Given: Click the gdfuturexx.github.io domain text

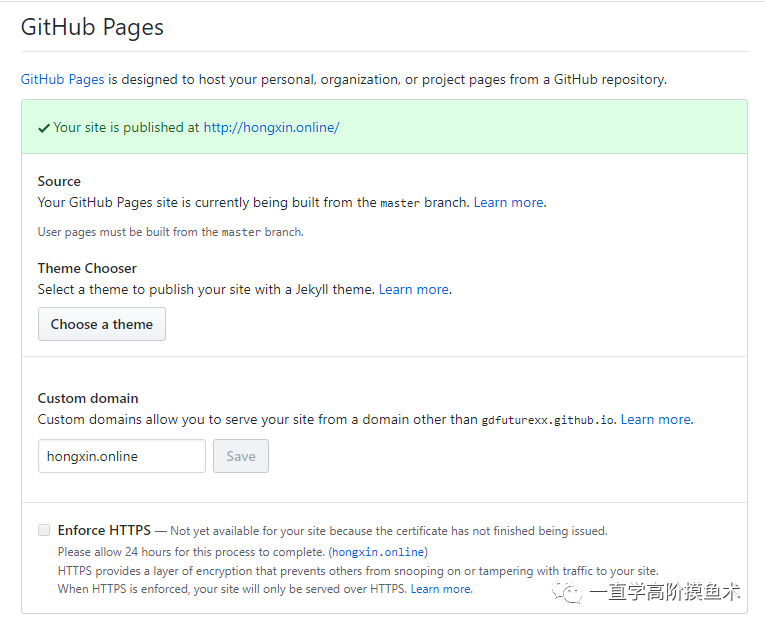Looking at the screenshot, I should tap(548, 420).
